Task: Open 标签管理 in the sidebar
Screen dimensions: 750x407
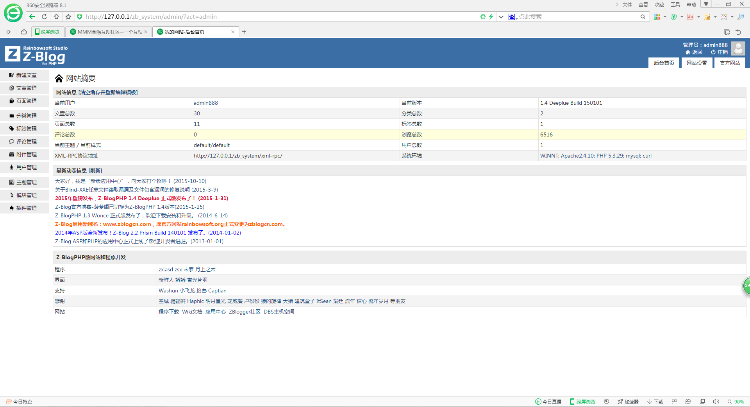Action: click(x=23, y=129)
